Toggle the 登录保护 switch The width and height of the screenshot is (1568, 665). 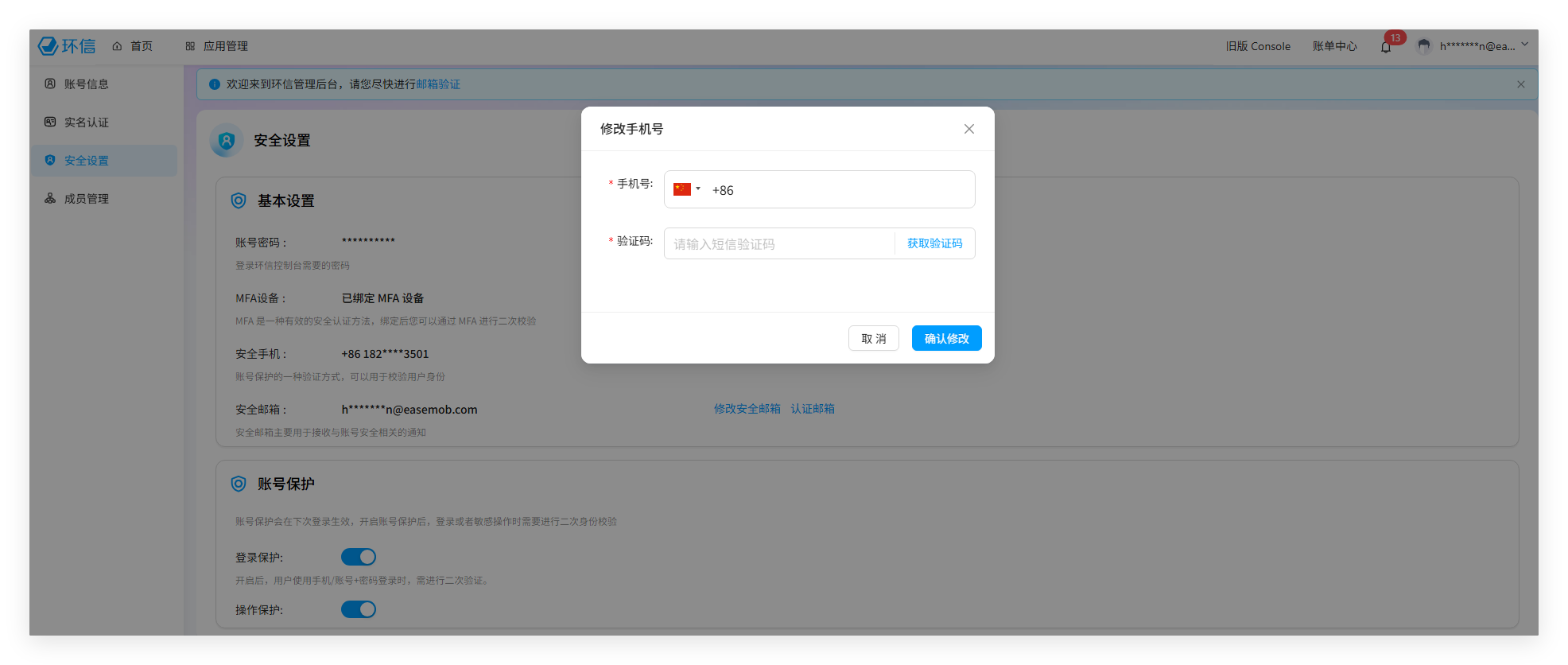[x=359, y=557]
